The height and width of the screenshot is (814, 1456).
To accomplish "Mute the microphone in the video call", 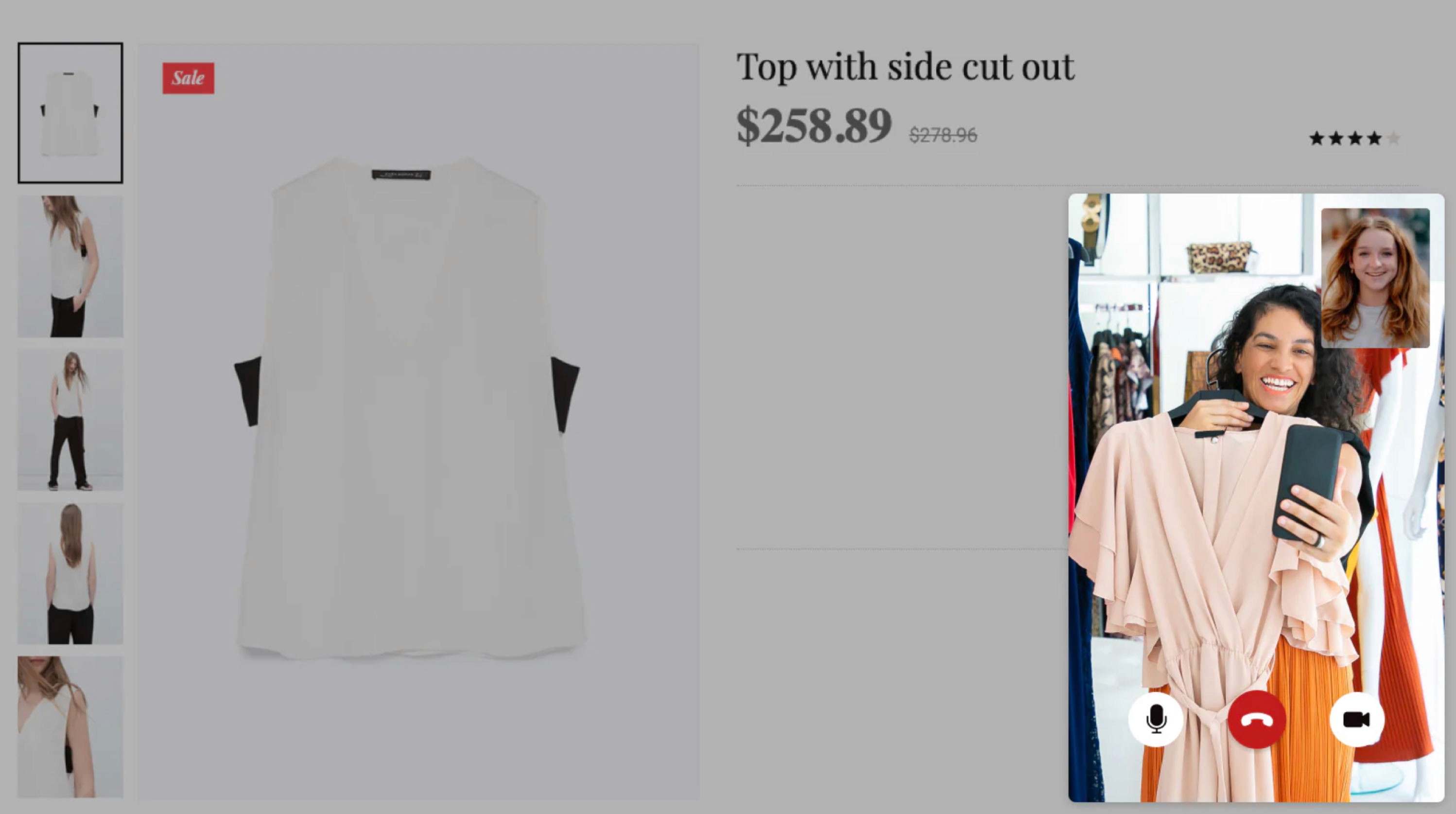I will [1156, 720].
